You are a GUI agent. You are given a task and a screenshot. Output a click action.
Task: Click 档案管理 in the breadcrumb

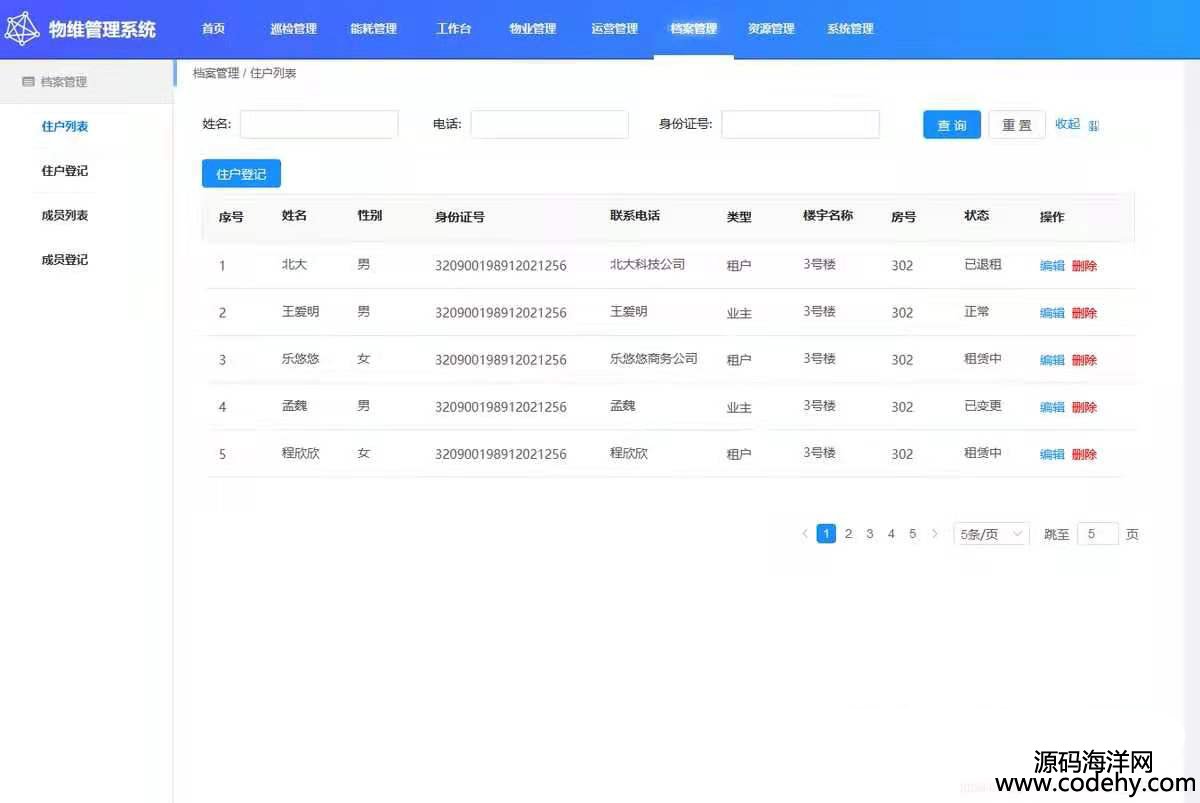(x=216, y=73)
